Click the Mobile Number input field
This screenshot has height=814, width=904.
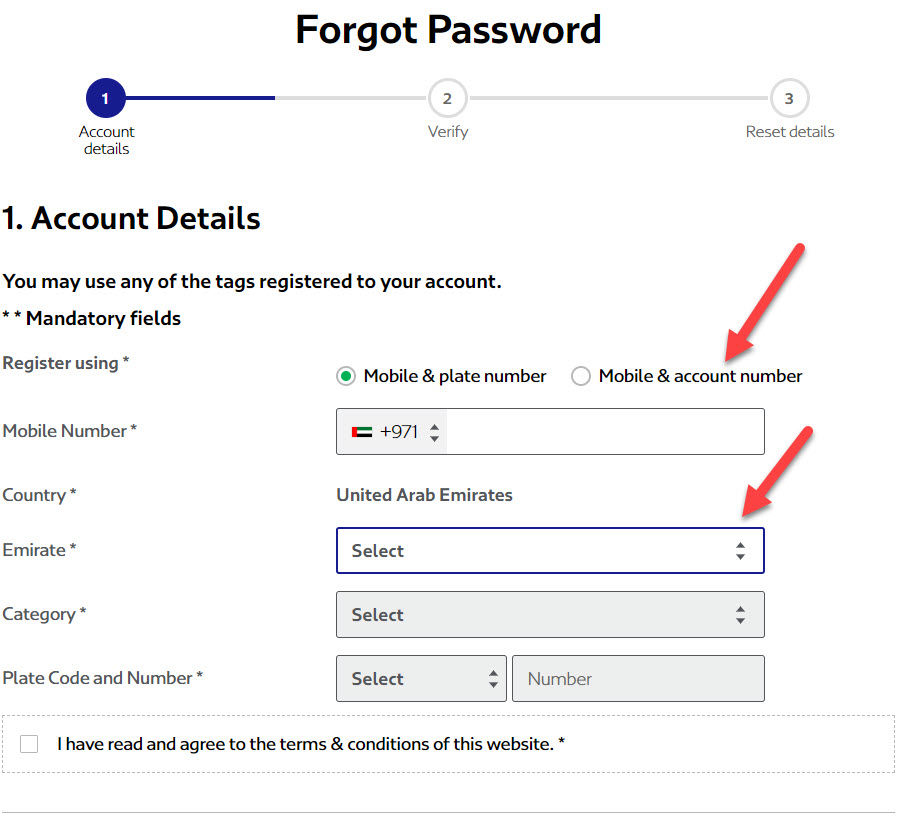[x=604, y=432]
